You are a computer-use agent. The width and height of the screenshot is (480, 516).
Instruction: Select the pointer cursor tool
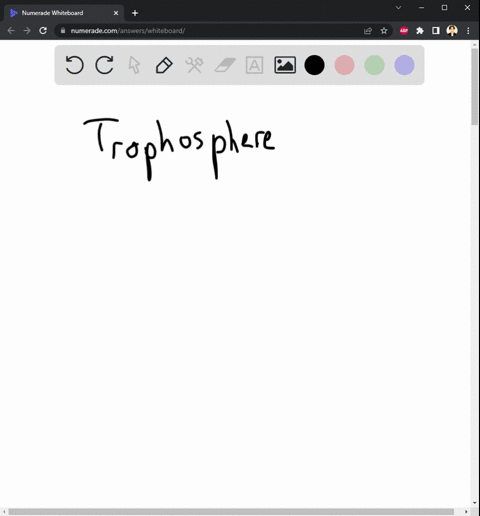(134, 65)
